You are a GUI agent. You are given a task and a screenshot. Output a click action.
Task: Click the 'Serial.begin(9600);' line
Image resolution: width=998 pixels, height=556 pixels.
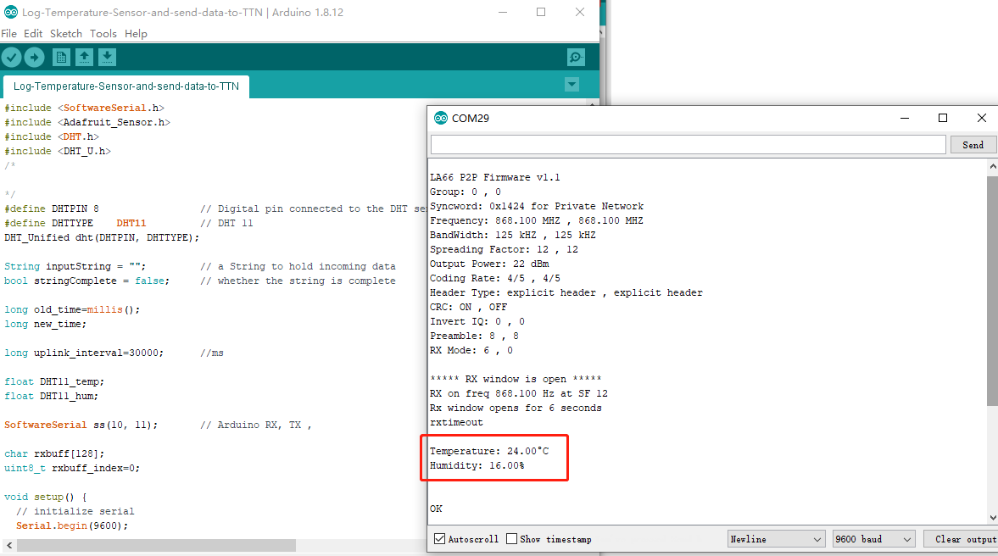coord(72,525)
